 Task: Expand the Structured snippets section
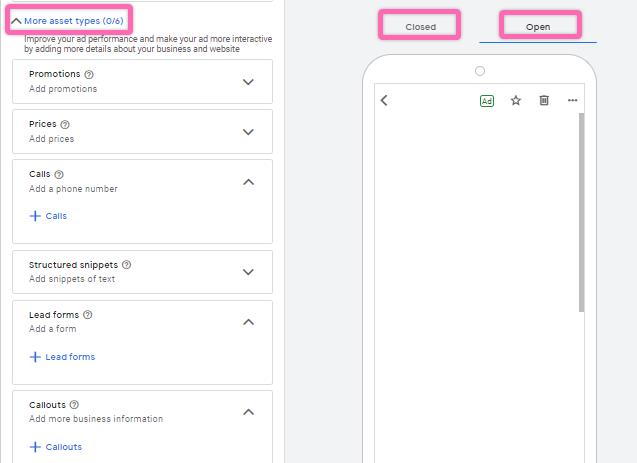pos(249,272)
